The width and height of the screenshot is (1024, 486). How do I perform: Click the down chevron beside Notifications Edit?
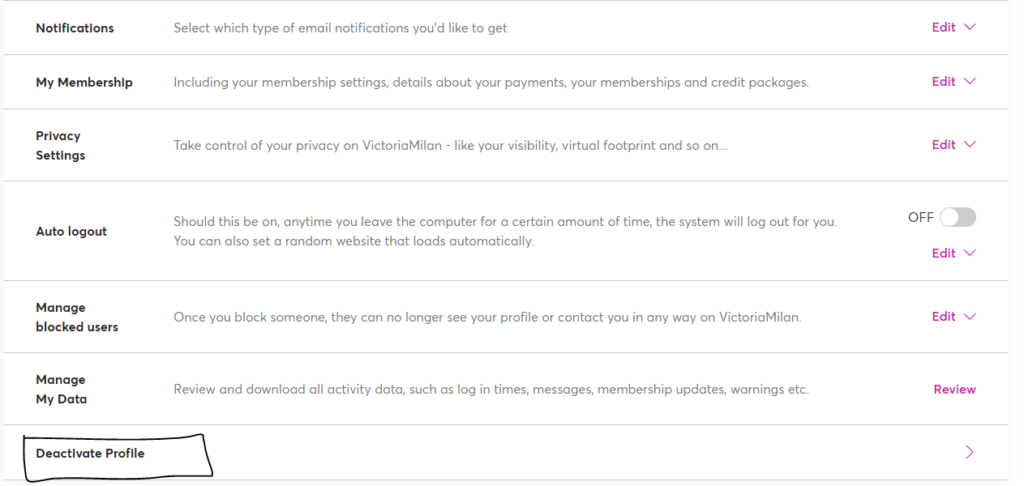[x=970, y=27]
